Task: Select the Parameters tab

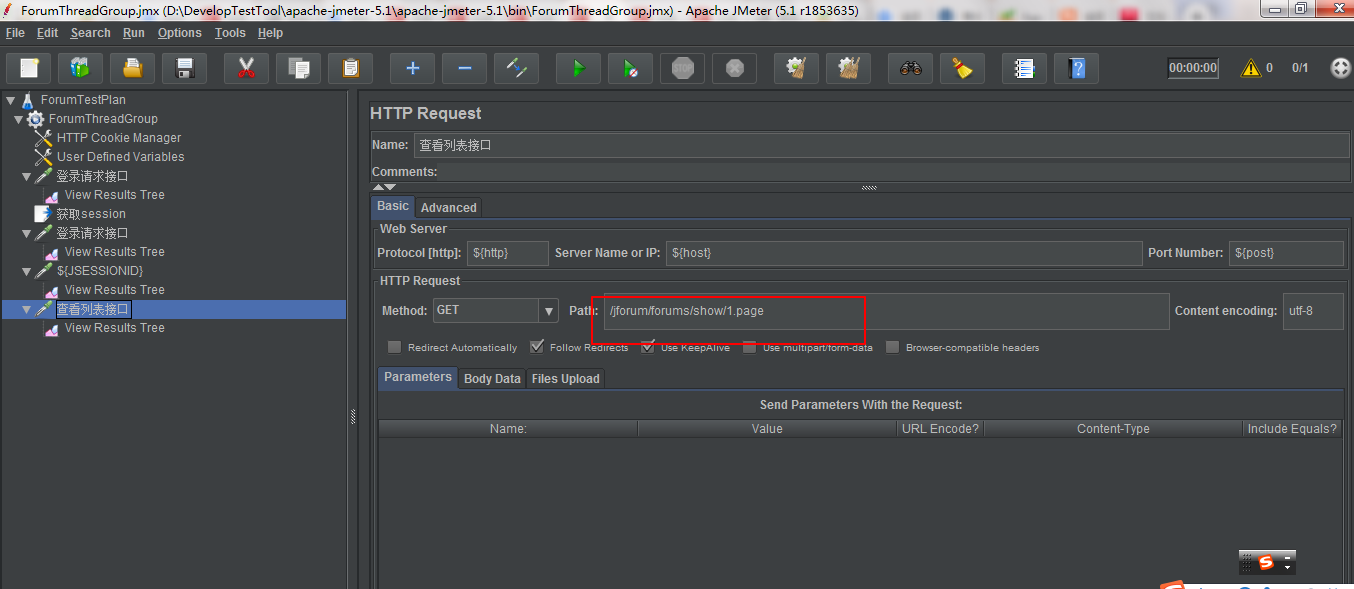Action: tap(418, 377)
